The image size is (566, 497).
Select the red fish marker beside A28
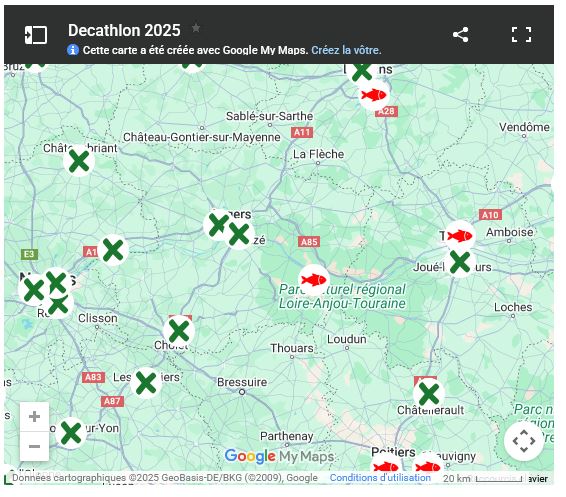pyautogui.click(x=374, y=95)
